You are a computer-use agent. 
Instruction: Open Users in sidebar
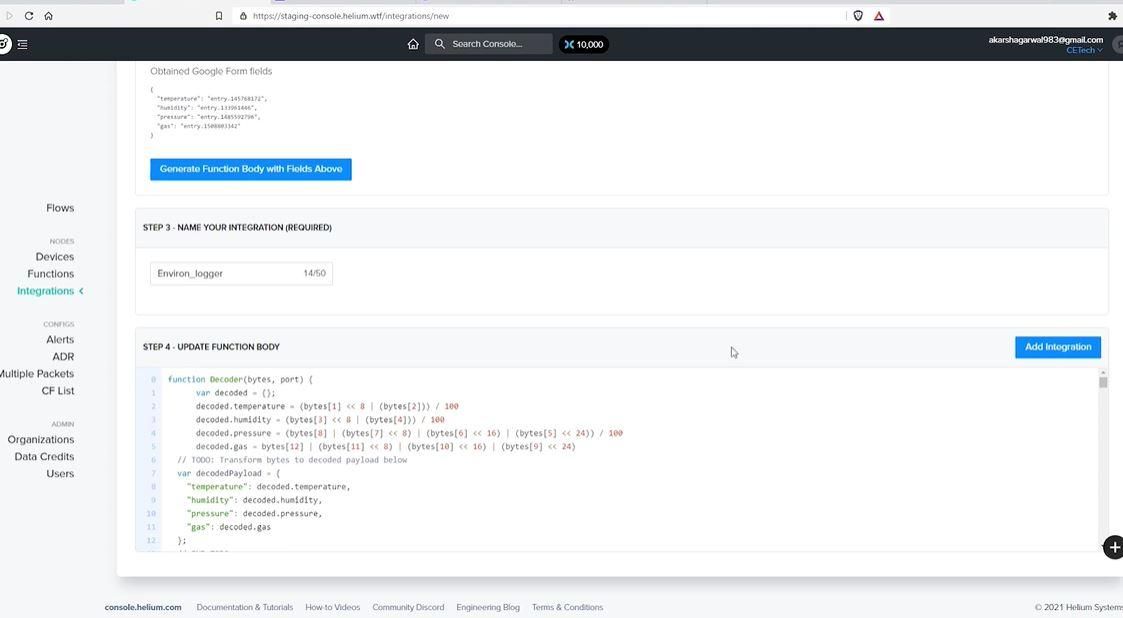(x=60, y=474)
